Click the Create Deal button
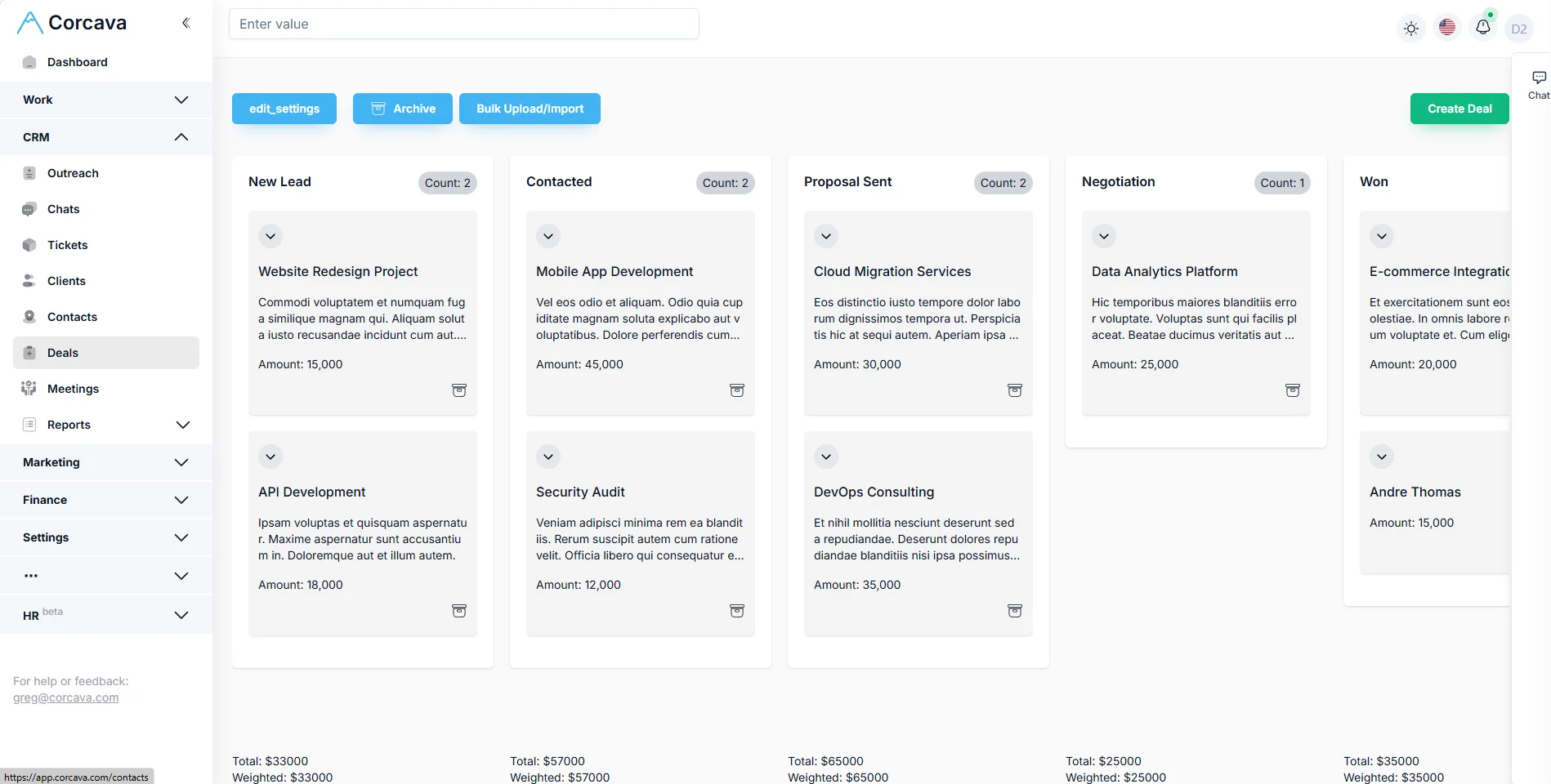Viewport: 1551px width, 784px height. coord(1459,108)
